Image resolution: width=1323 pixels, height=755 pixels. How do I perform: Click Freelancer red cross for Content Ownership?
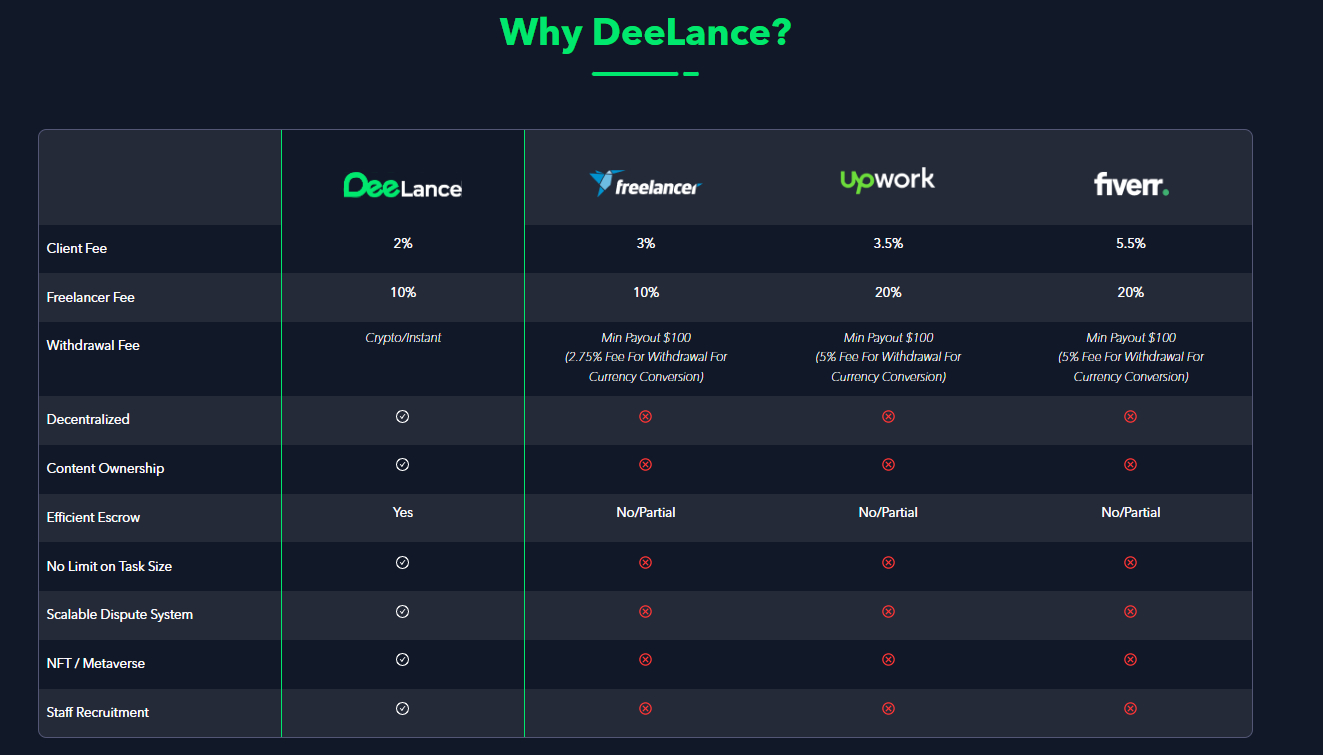click(645, 465)
